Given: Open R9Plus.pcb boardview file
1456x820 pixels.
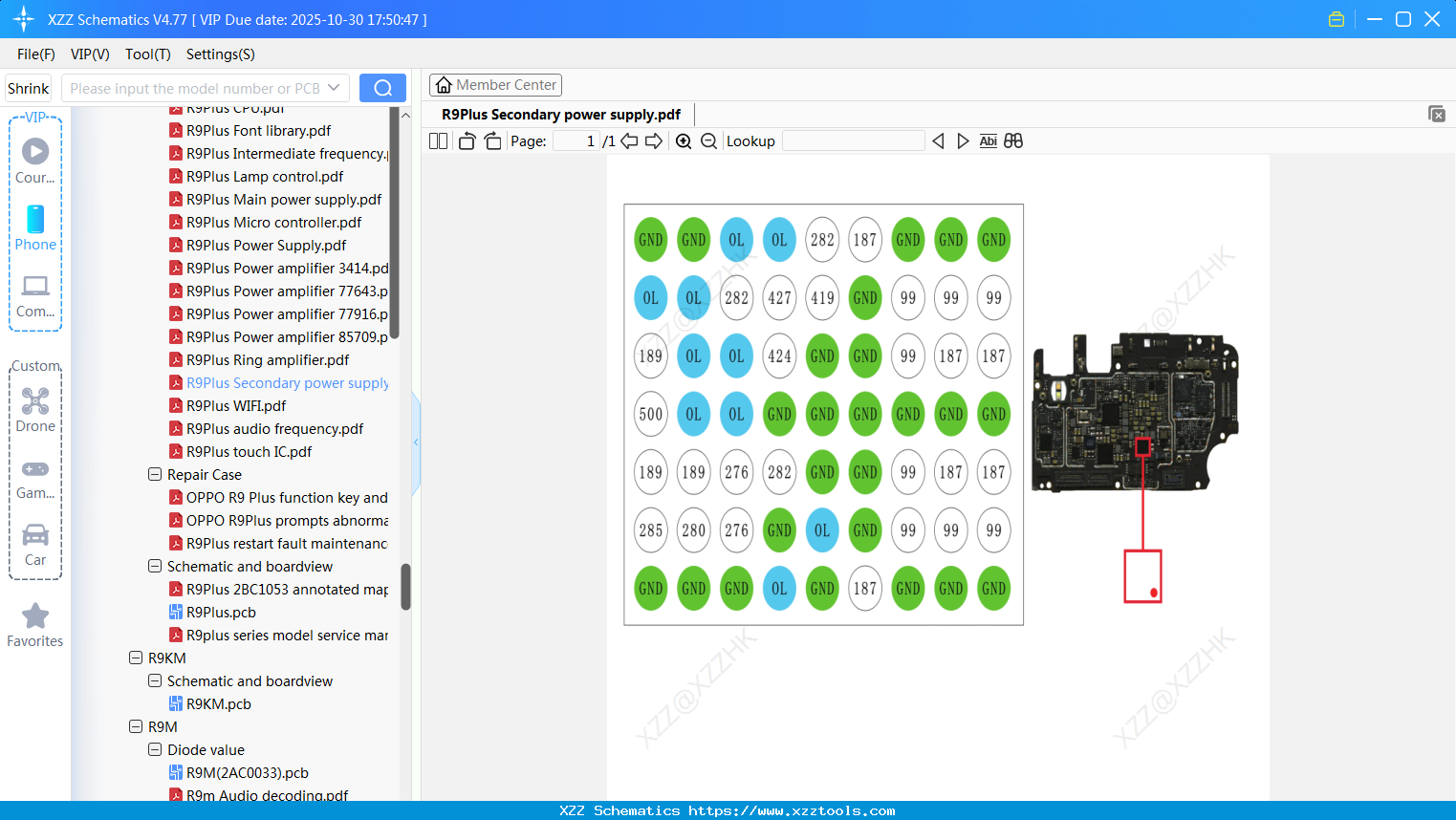Looking at the screenshot, I should [x=221, y=612].
